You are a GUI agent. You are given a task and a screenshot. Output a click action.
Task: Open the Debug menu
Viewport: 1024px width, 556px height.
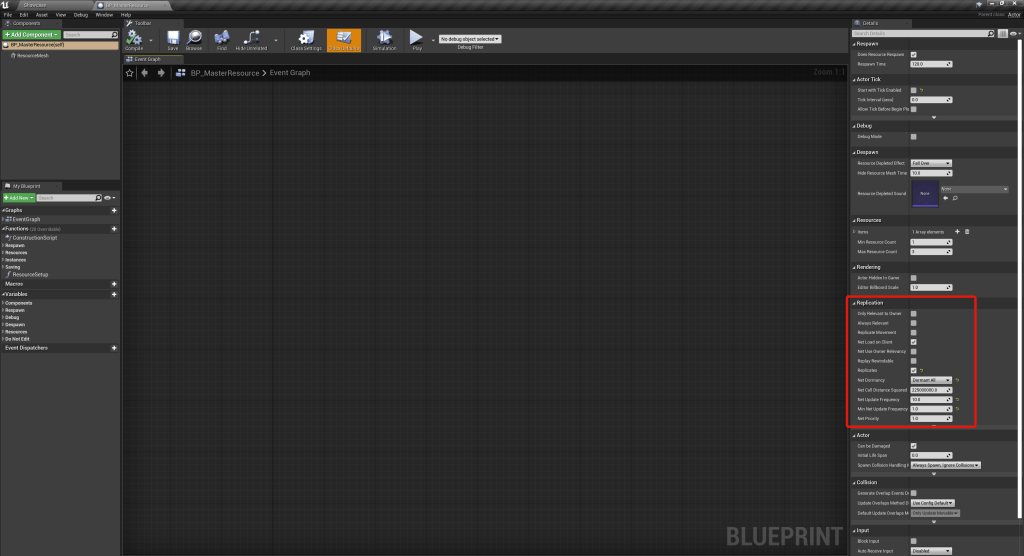pyautogui.click(x=80, y=14)
